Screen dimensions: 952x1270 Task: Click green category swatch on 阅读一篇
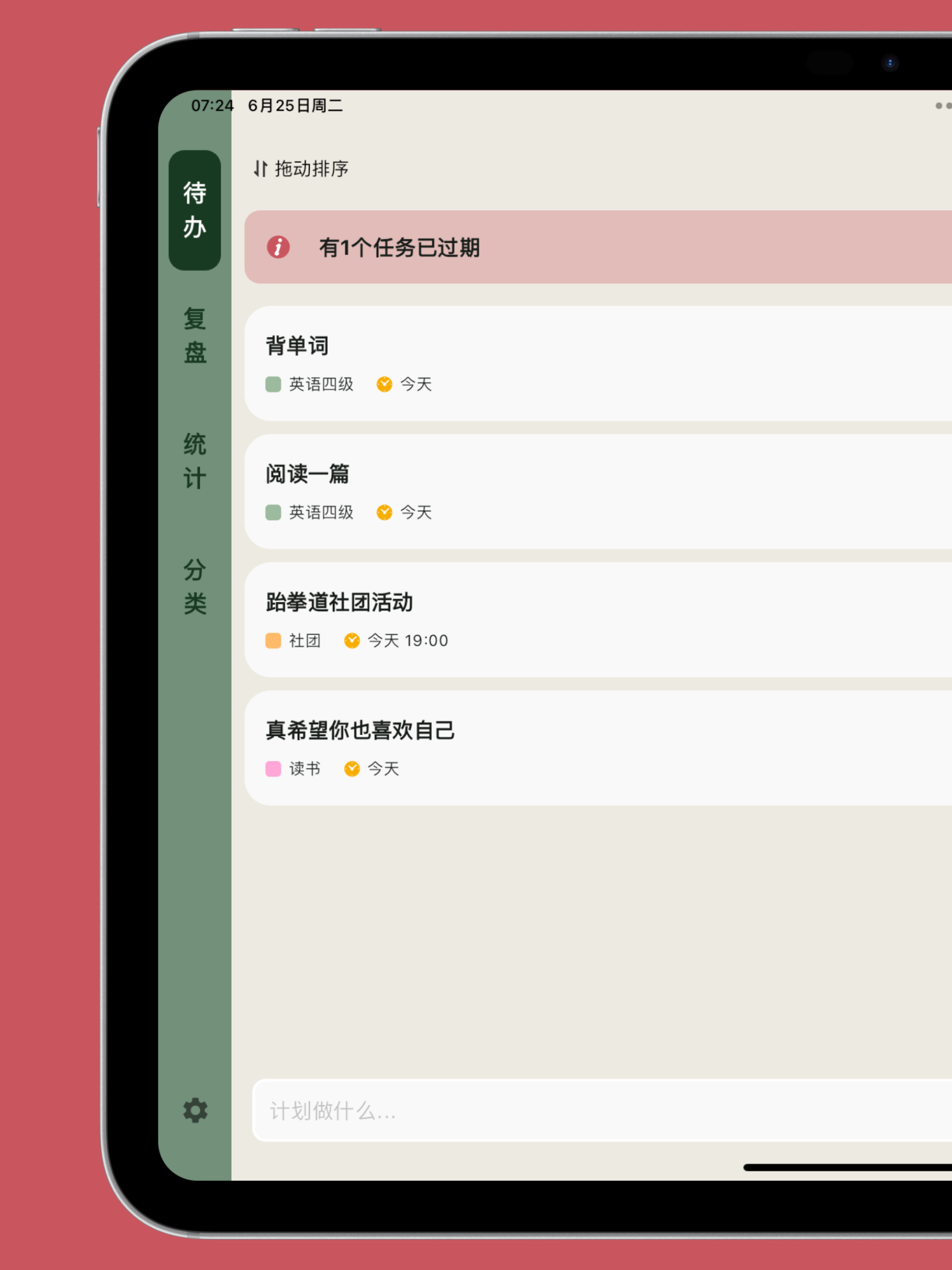273,512
